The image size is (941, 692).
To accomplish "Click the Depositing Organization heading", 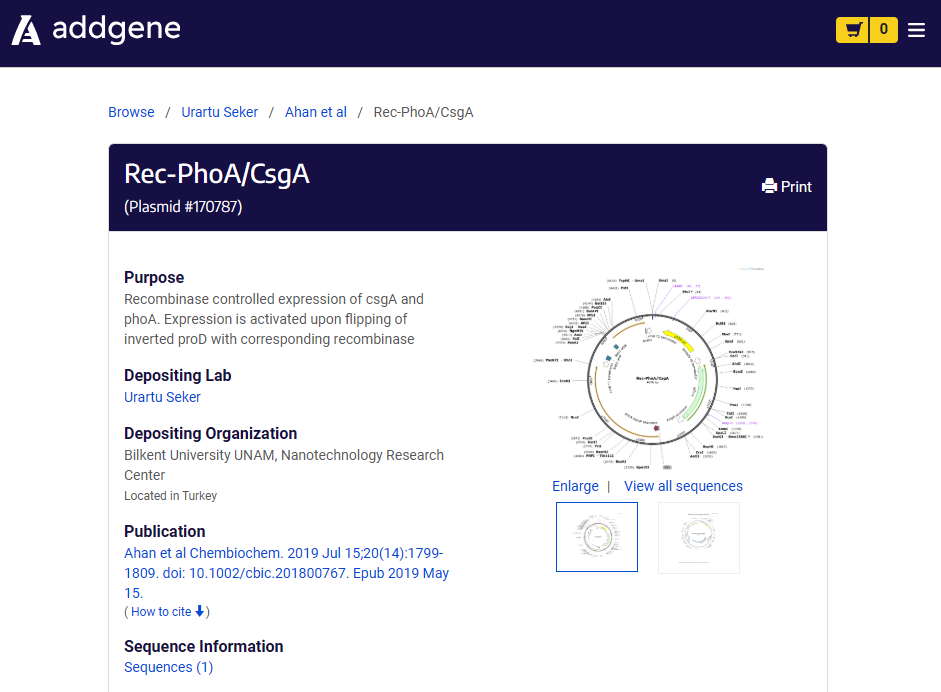I will [x=211, y=433].
